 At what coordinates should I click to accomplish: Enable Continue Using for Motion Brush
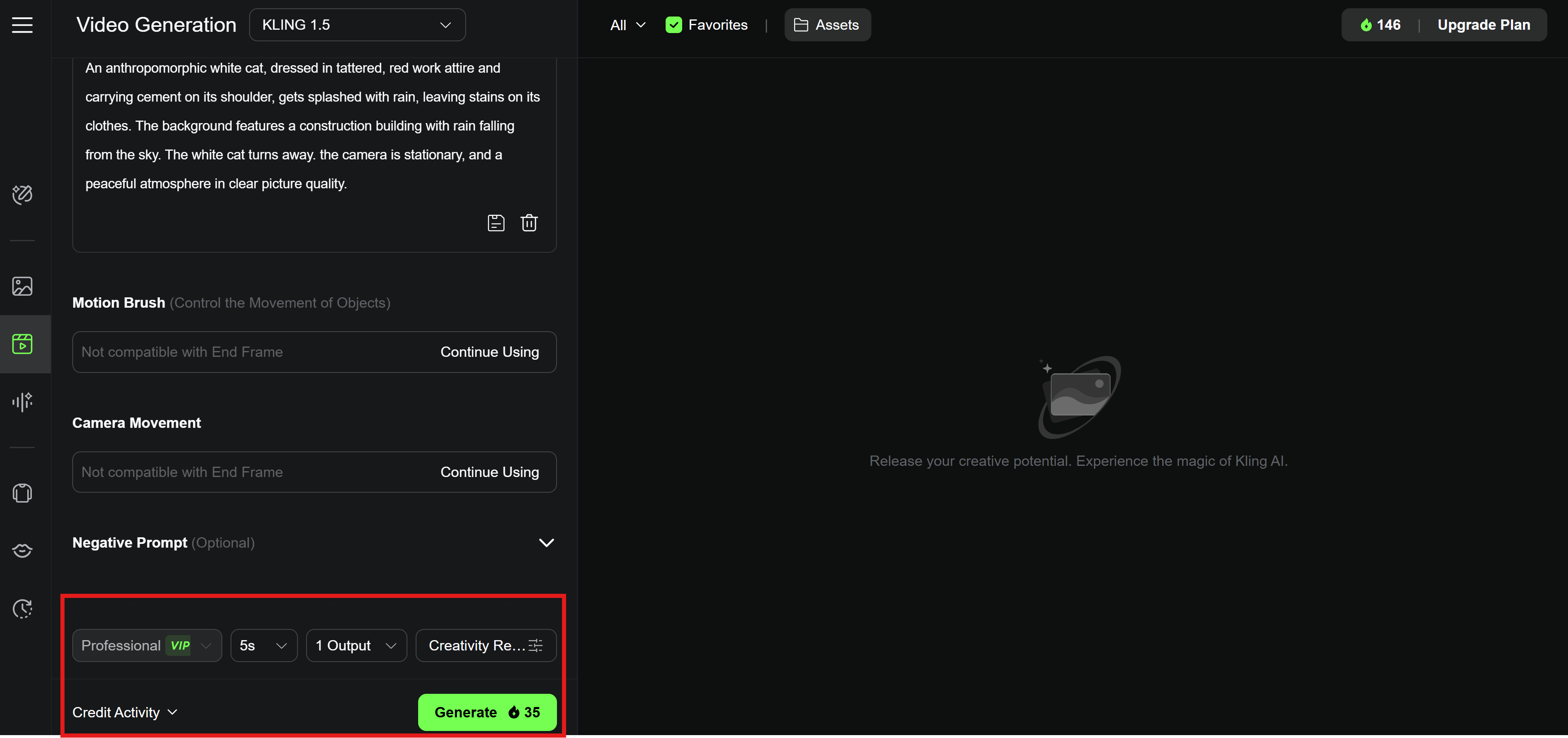point(489,352)
